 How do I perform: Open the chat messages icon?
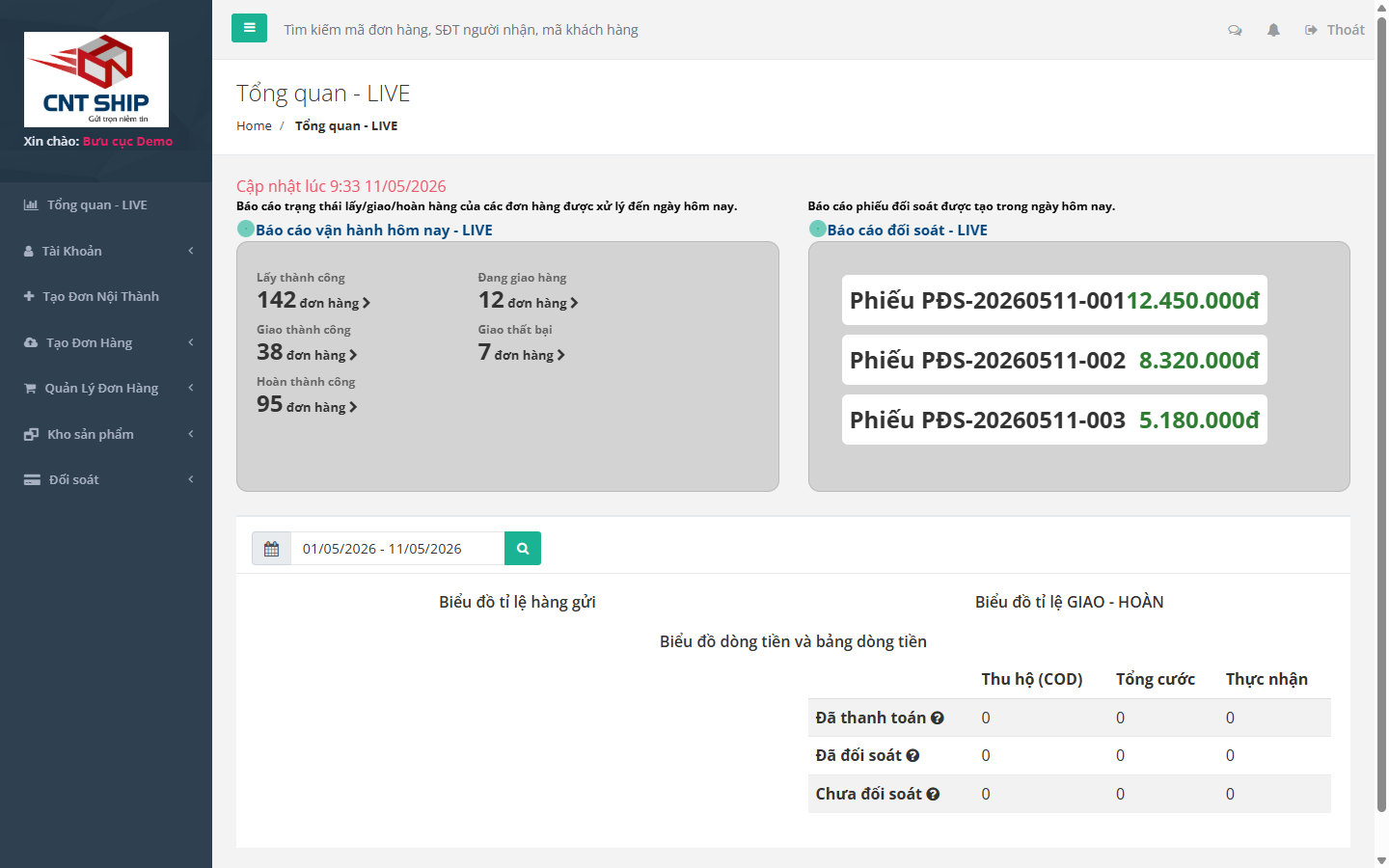[1235, 30]
